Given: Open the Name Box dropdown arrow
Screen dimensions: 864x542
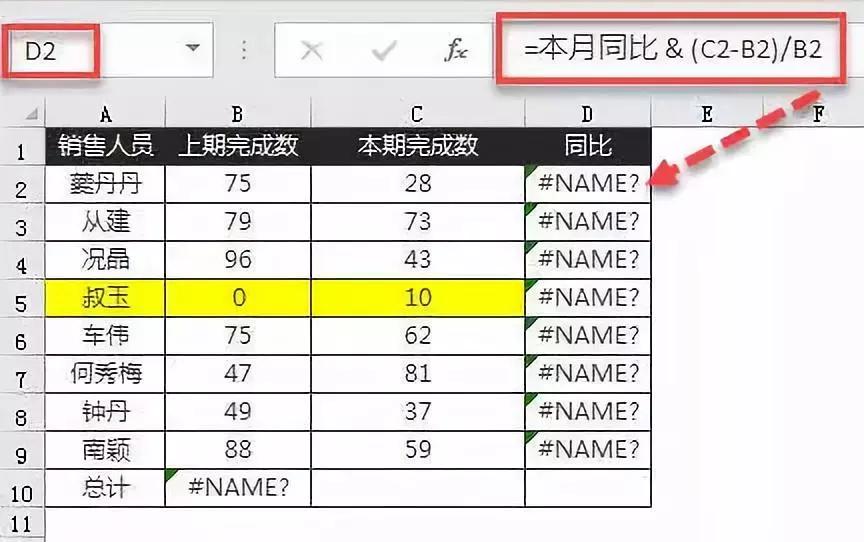Looking at the screenshot, I should pyautogui.click(x=193, y=48).
